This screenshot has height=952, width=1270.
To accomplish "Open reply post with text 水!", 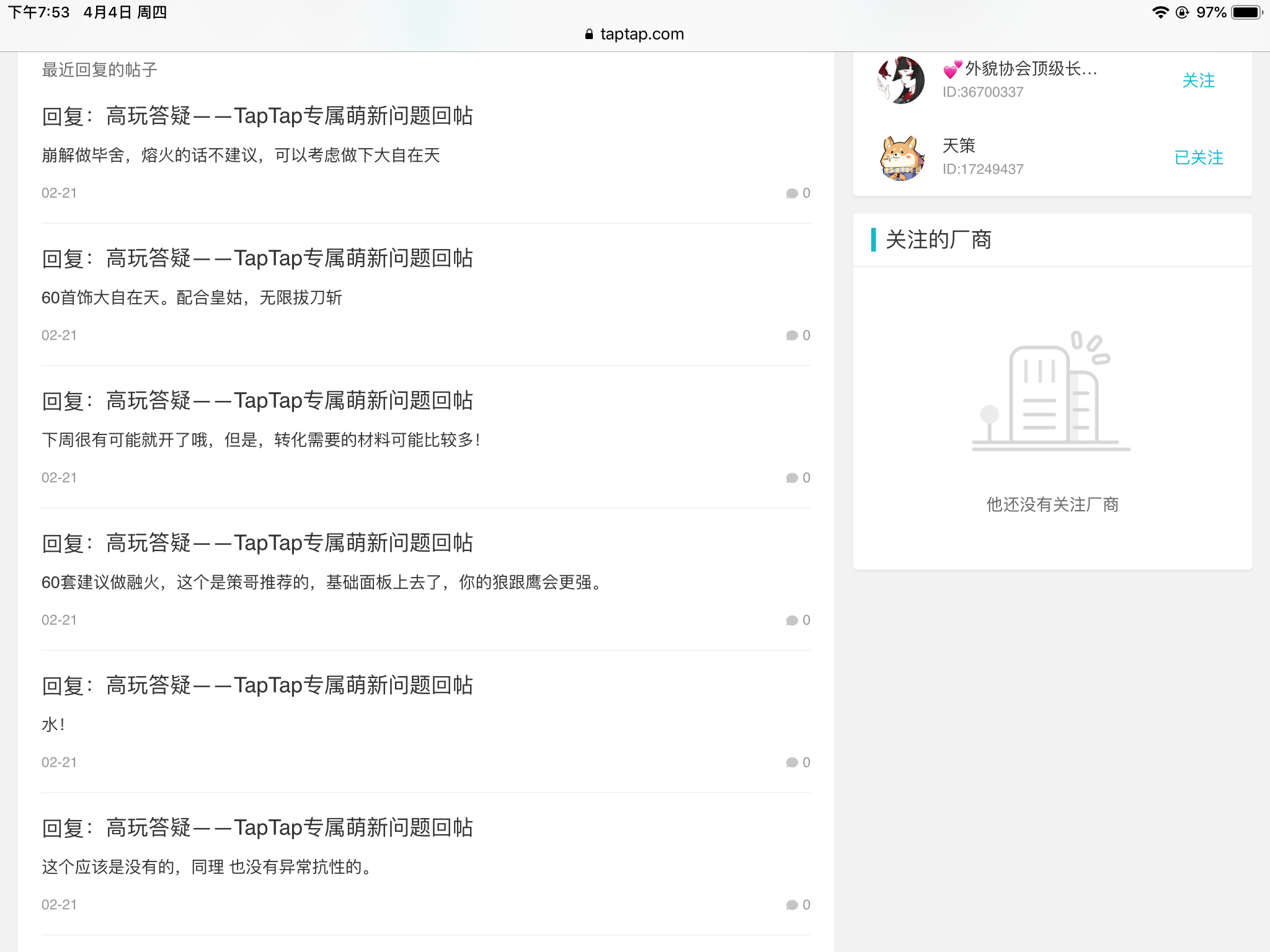I will point(257,685).
